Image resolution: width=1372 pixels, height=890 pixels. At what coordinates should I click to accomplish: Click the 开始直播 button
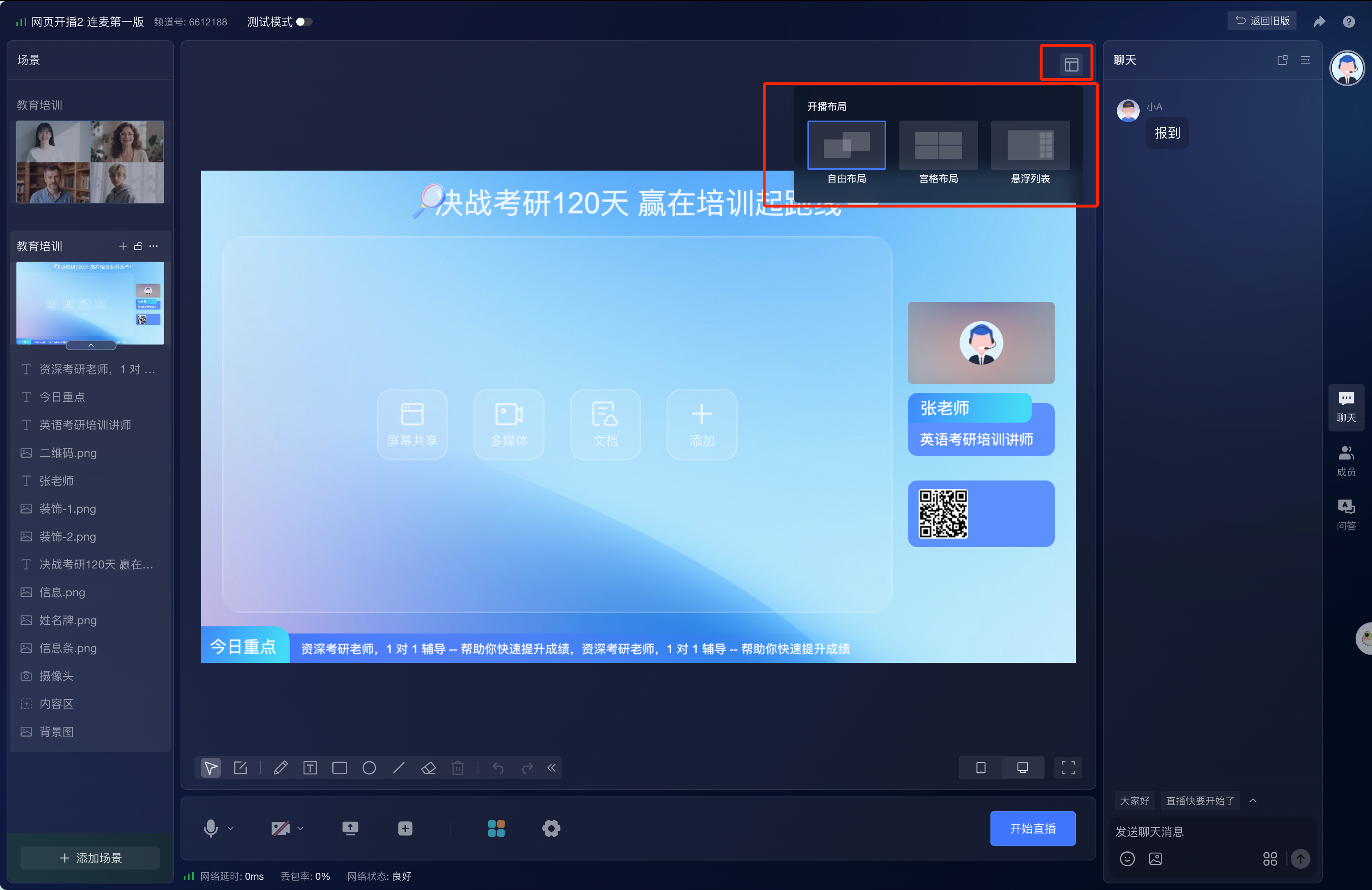pyautogui.click(x=1032, y=828)
